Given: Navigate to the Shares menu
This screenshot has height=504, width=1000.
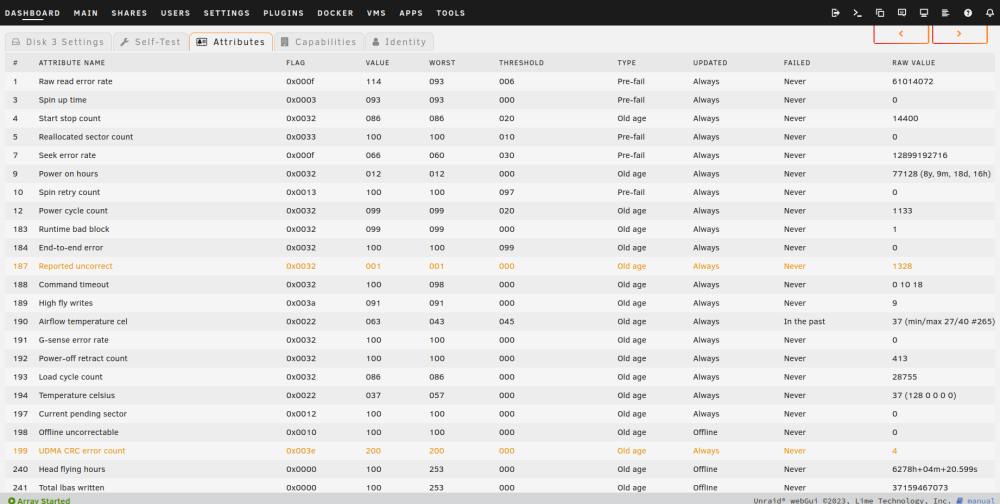Looking at the screenshot, I should 129,13.
